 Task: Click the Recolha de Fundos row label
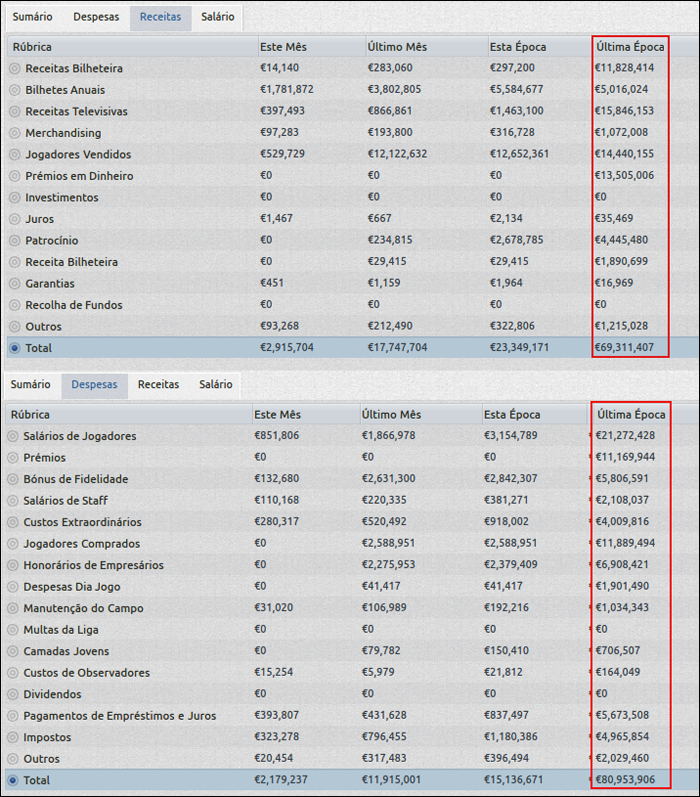pyautogui.click(x=69, y=304)
